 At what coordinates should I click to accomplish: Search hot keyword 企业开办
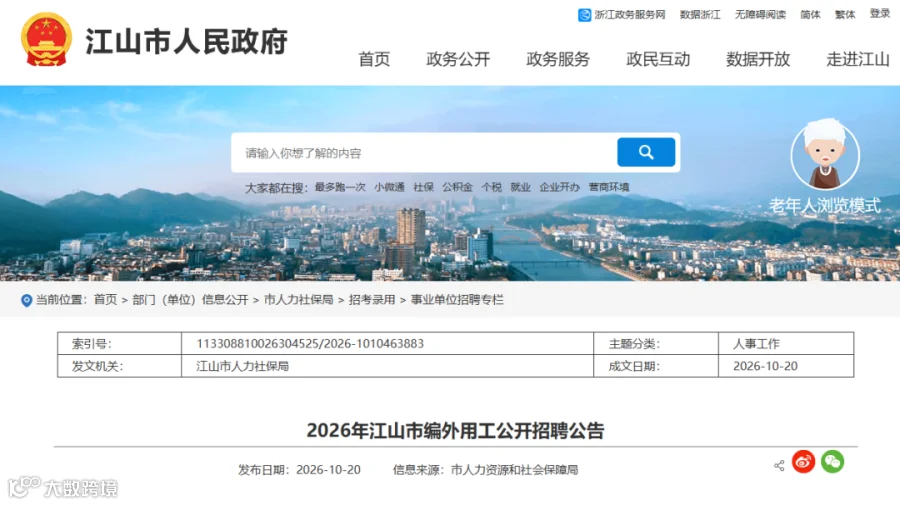click(559, 187)
